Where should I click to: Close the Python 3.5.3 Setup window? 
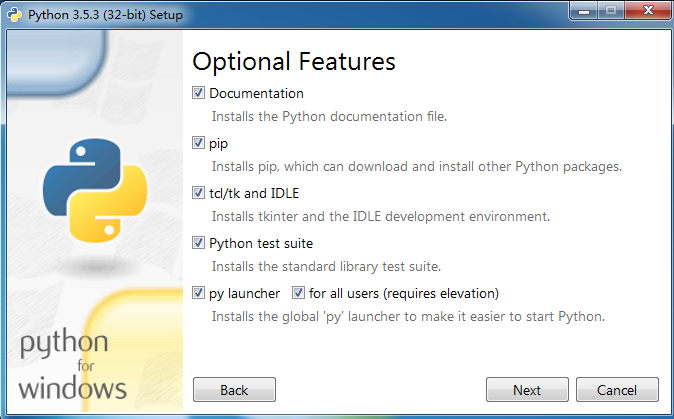click(x=646, y=12)
